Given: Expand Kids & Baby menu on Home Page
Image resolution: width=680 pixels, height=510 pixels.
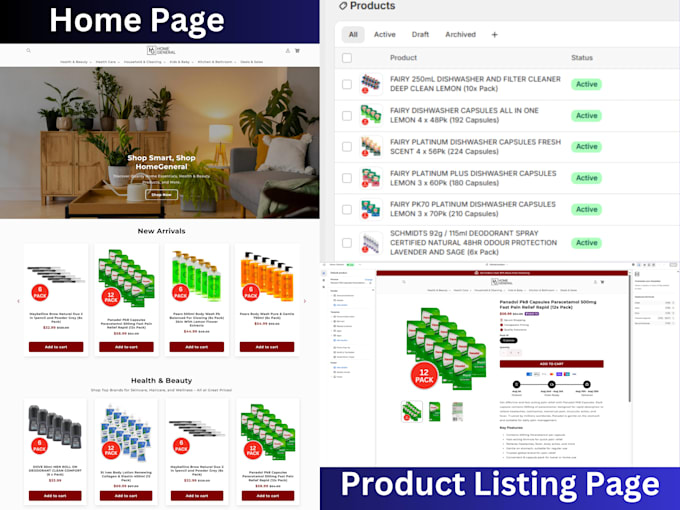Looking at the screenshot, I should tap(181, 62).
